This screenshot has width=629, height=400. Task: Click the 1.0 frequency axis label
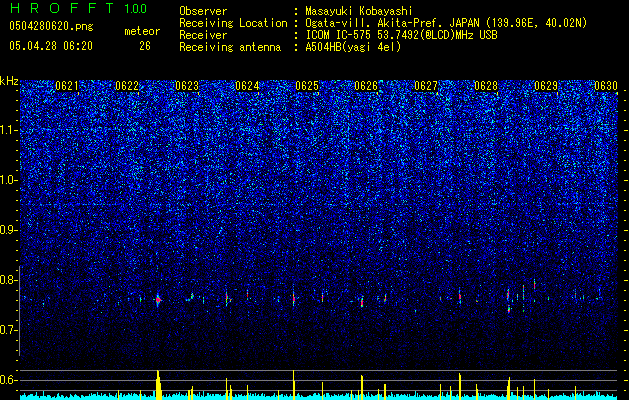(x=9, y=180)
